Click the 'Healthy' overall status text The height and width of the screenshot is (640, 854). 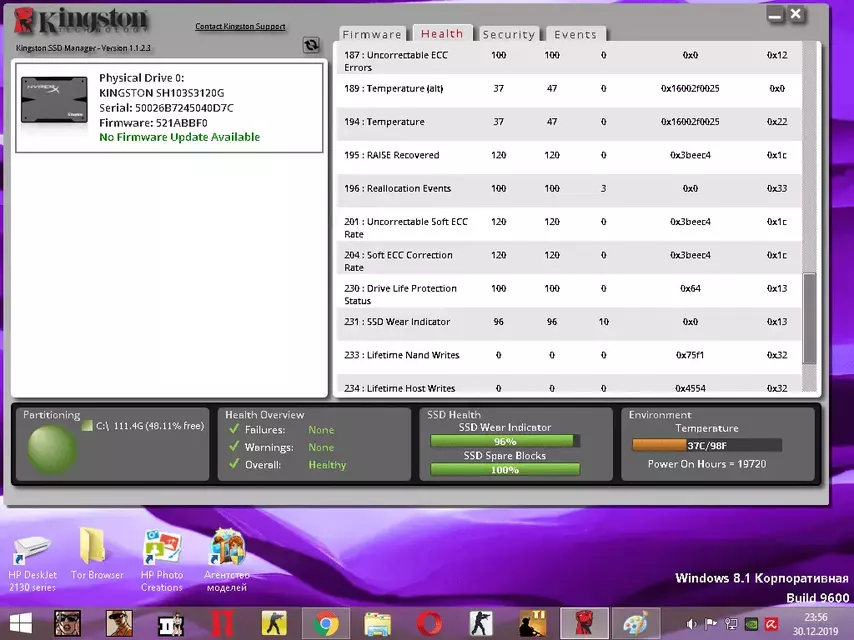coord(327,465)
